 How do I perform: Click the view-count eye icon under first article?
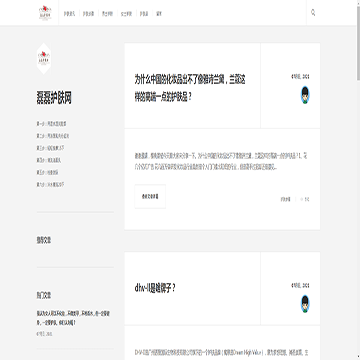pyautogui.click(x=302, y=199)
